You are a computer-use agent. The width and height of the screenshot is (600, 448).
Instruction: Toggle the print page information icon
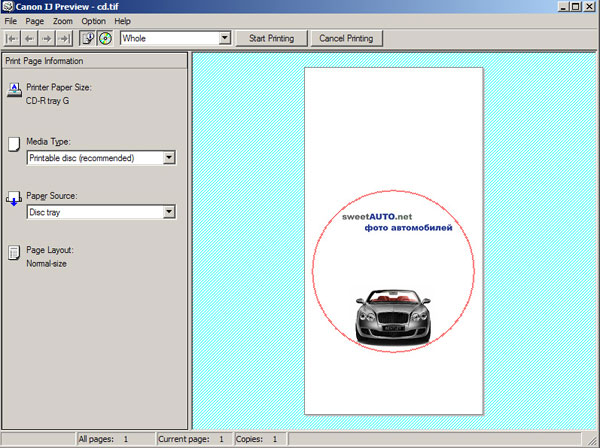point(88,38)
